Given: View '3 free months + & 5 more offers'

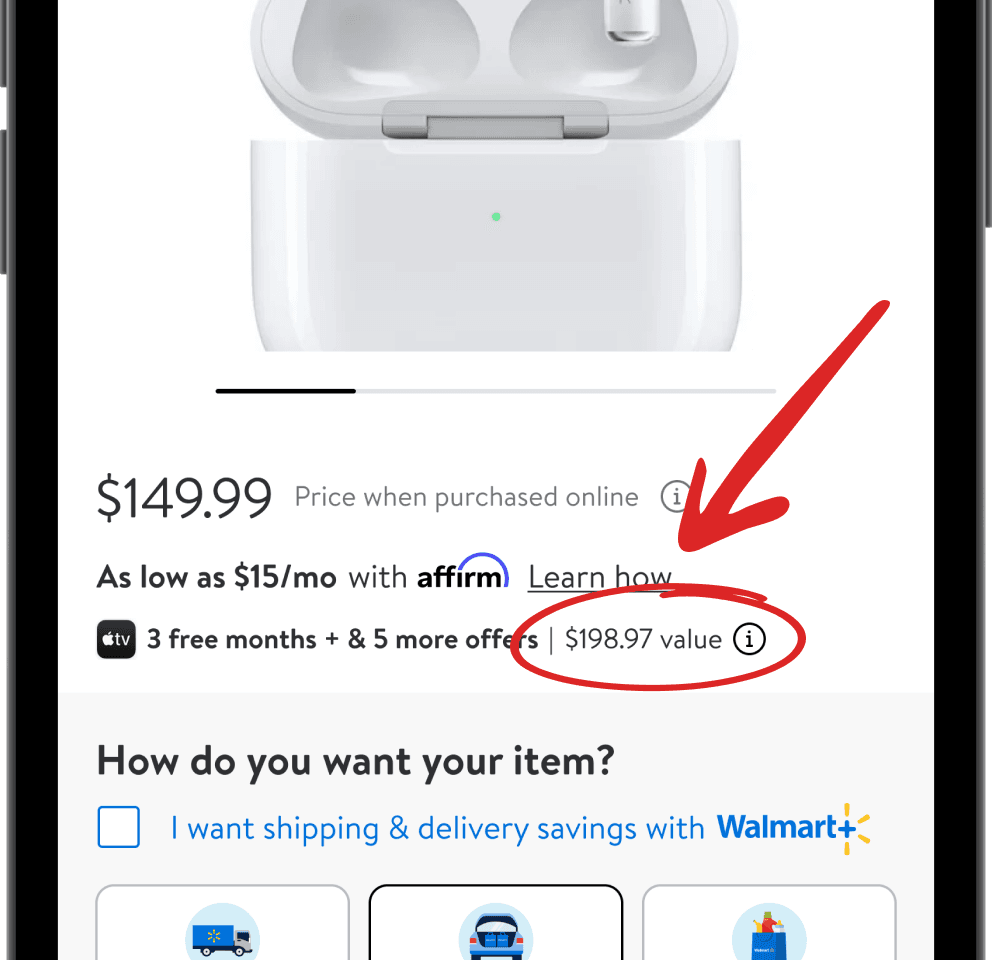Looking at the screenshot, I should click(342, 640).
